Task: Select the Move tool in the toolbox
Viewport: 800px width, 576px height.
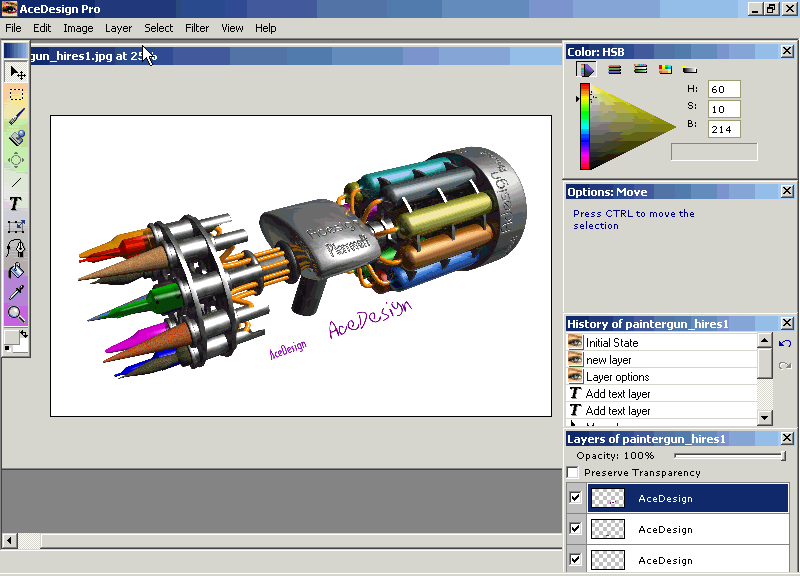Action: coord(16,72)
